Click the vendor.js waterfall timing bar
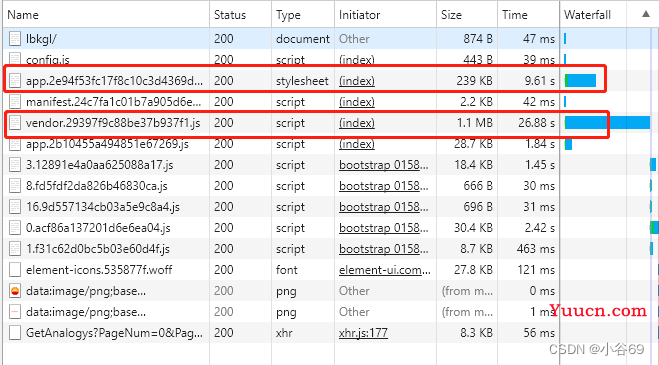This screenshot has width=659, height=365. pyautogui.click(x=607, y=123)
